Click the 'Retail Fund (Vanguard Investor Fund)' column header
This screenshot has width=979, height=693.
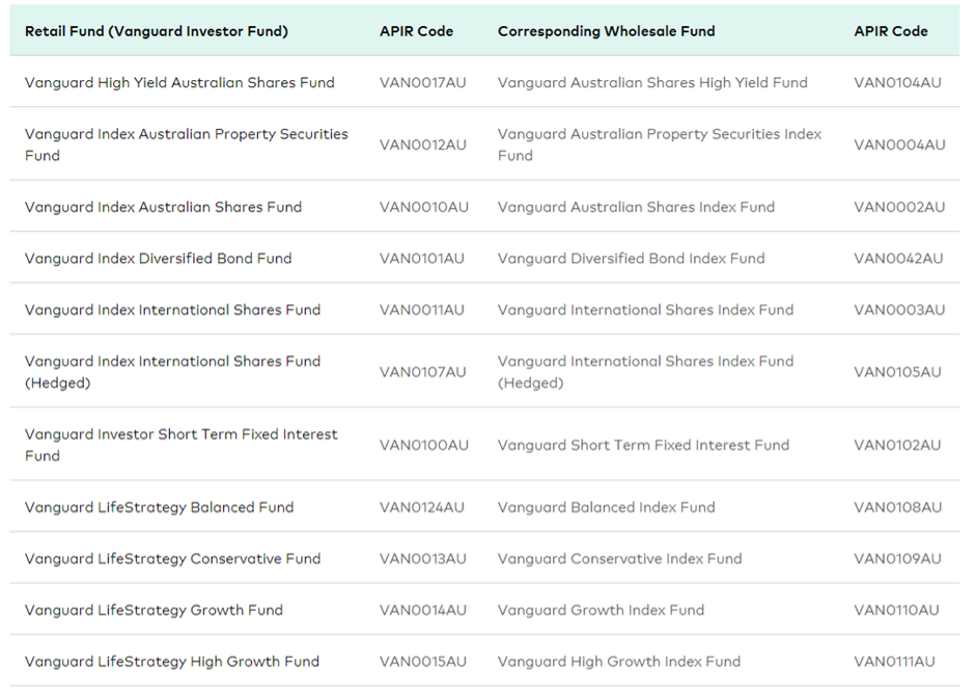click(156, 31)
